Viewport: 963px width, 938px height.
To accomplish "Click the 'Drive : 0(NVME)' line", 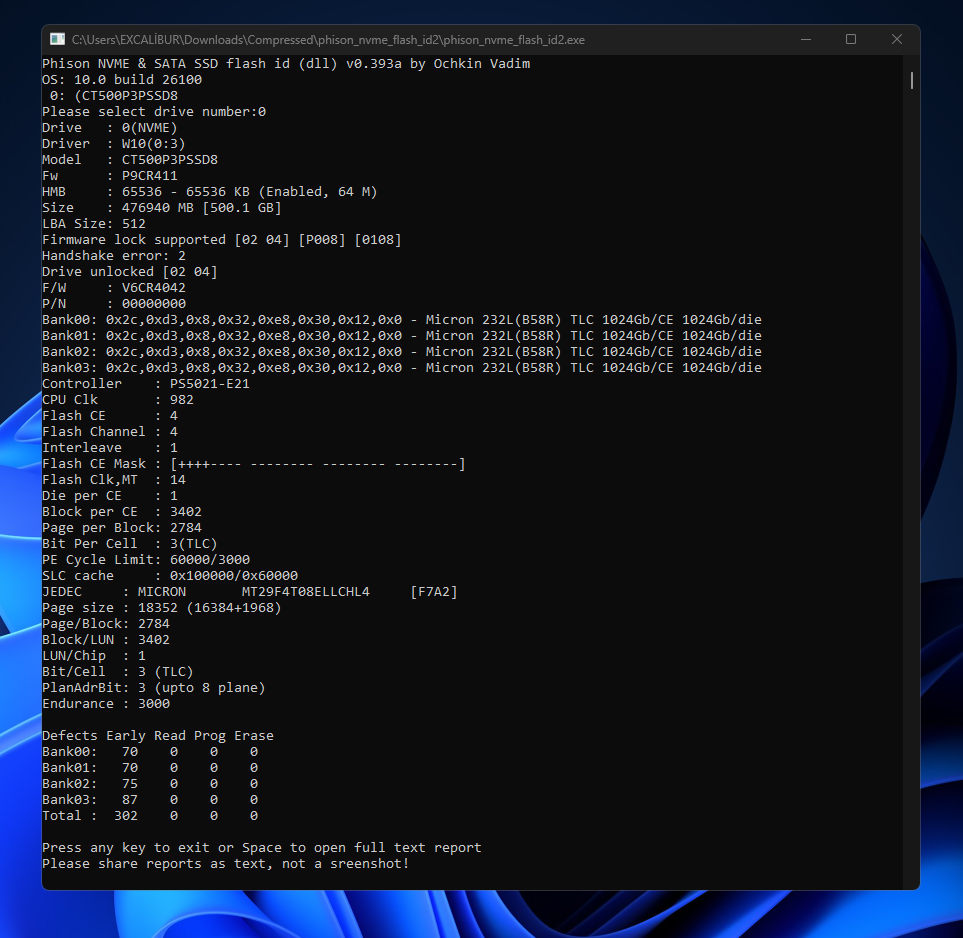I will [110, 128].
